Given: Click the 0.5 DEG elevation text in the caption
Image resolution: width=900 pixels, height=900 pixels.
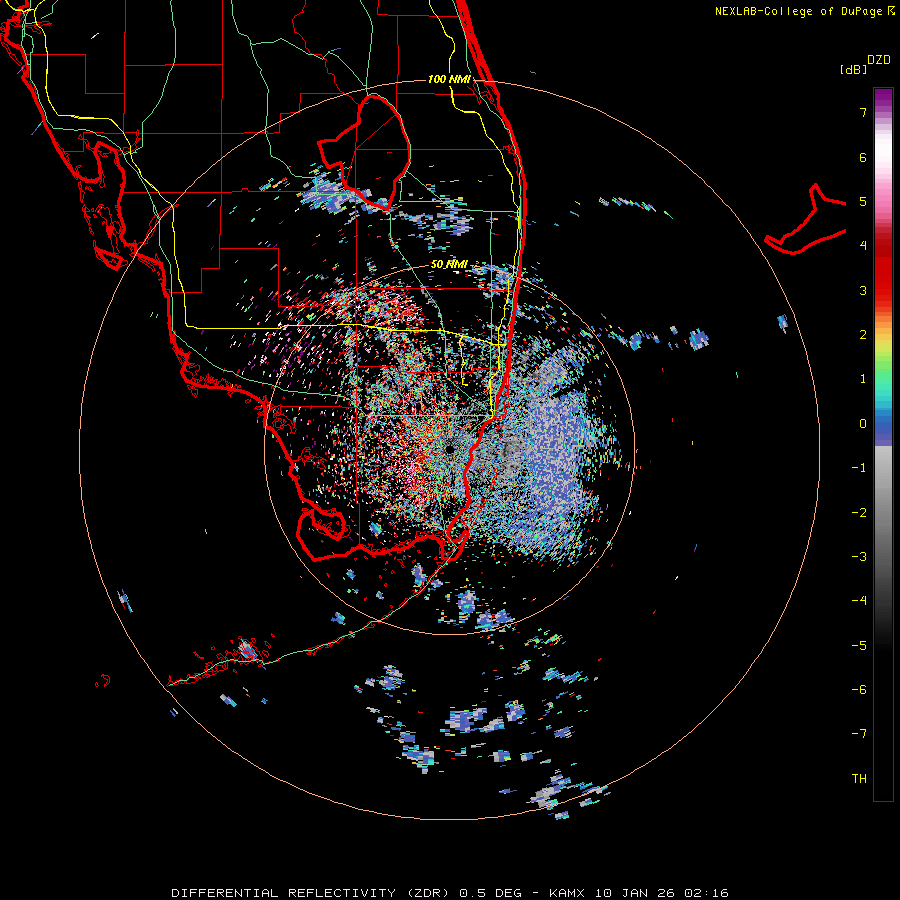Looking at the screenshot, I should pyautogui.click(x=491, y=893).
